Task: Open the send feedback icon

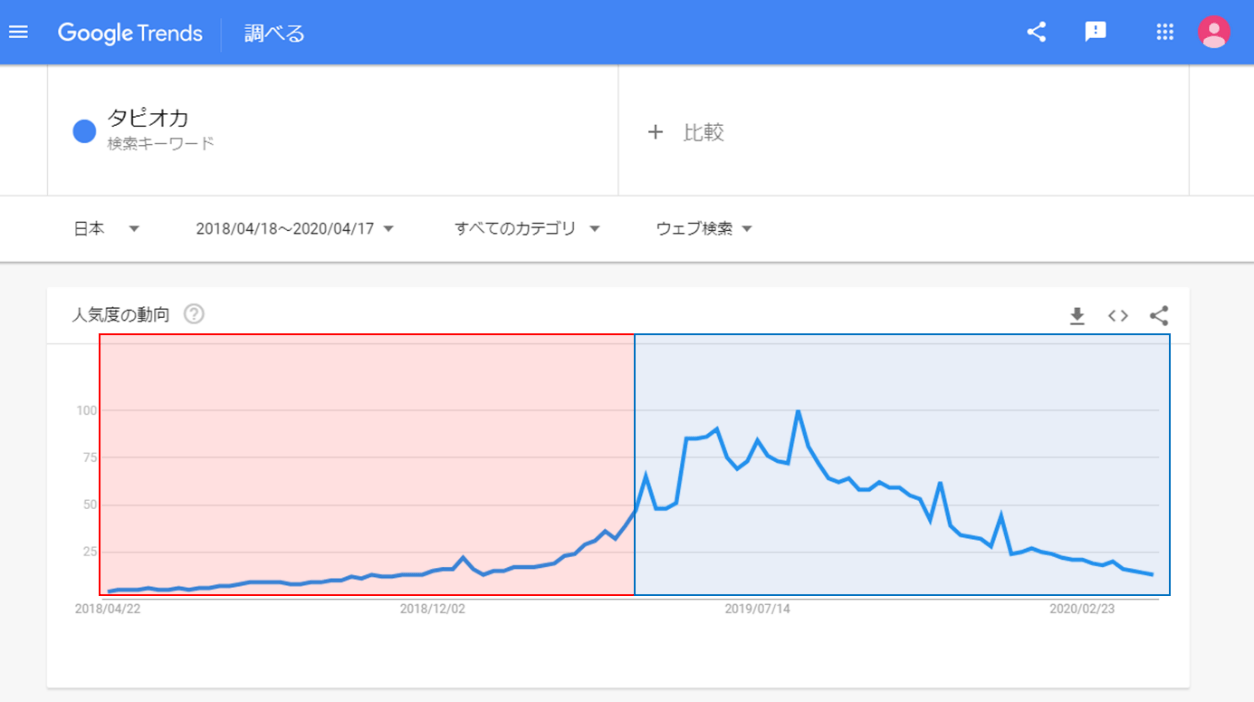Action: pyautogui.click(x=1095, y=32)
